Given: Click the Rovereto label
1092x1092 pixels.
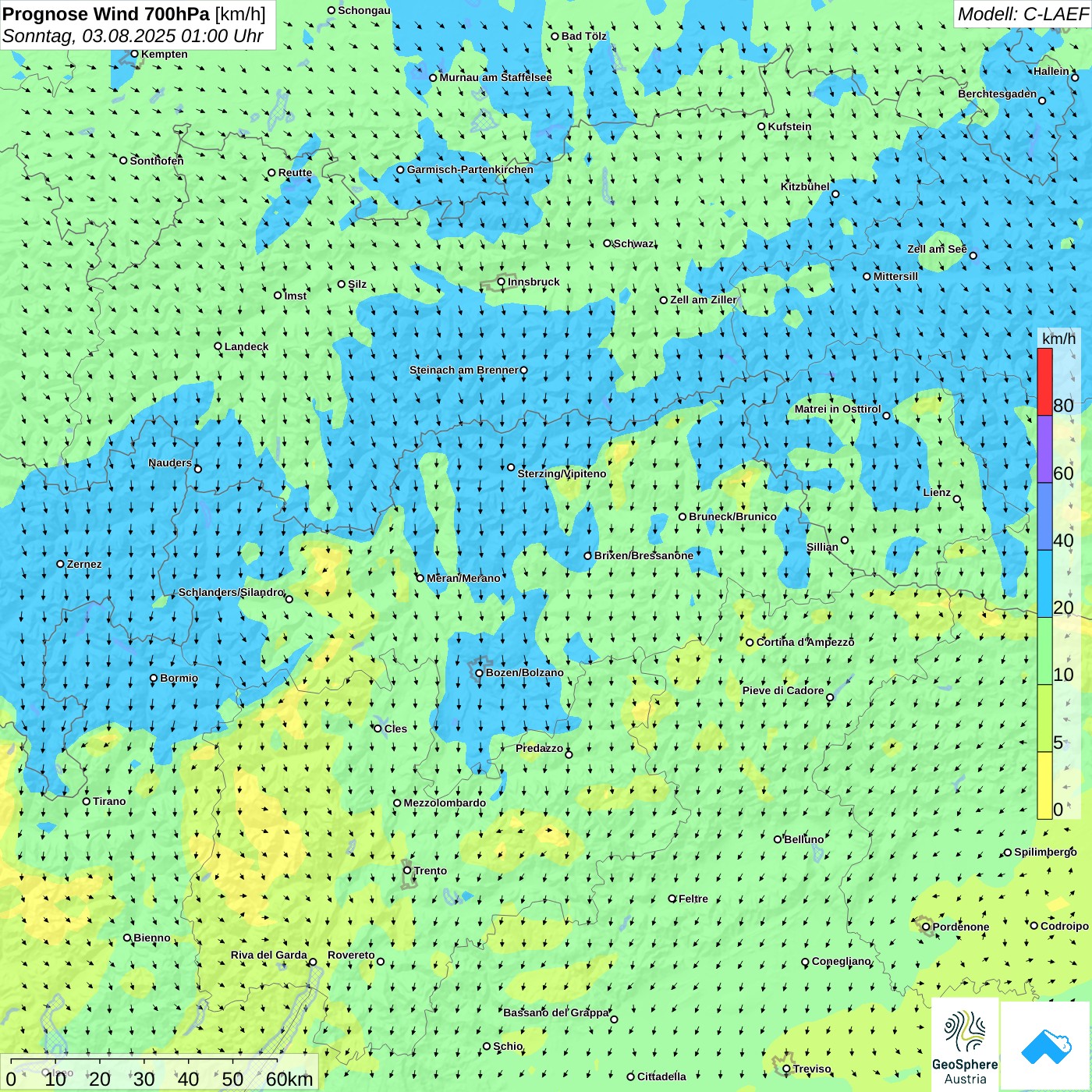Looking at the screenshot, I should click(x=351, y=955).
